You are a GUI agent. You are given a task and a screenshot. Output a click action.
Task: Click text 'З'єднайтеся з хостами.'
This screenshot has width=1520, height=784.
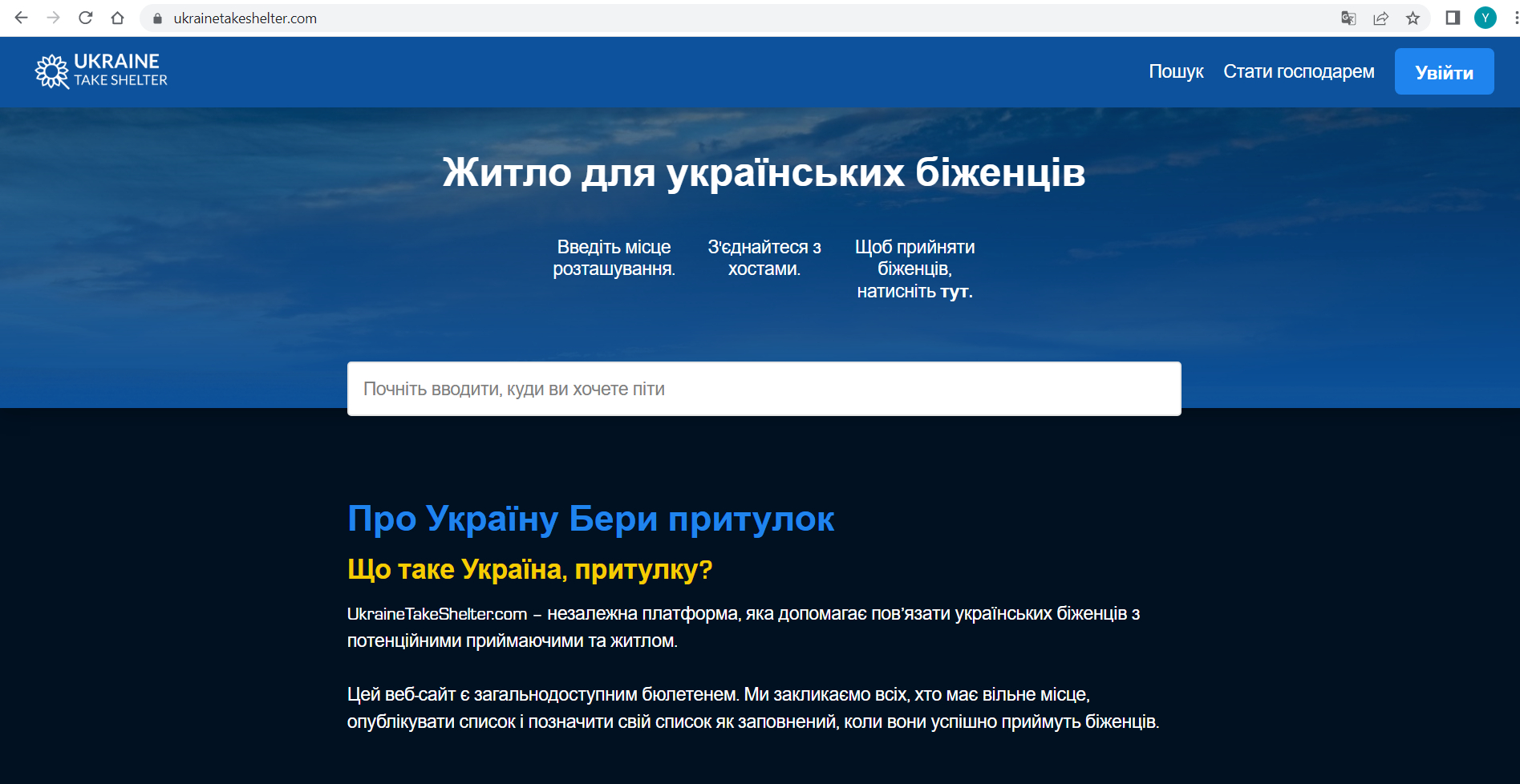pyautogui.click(x=764, y=258)
